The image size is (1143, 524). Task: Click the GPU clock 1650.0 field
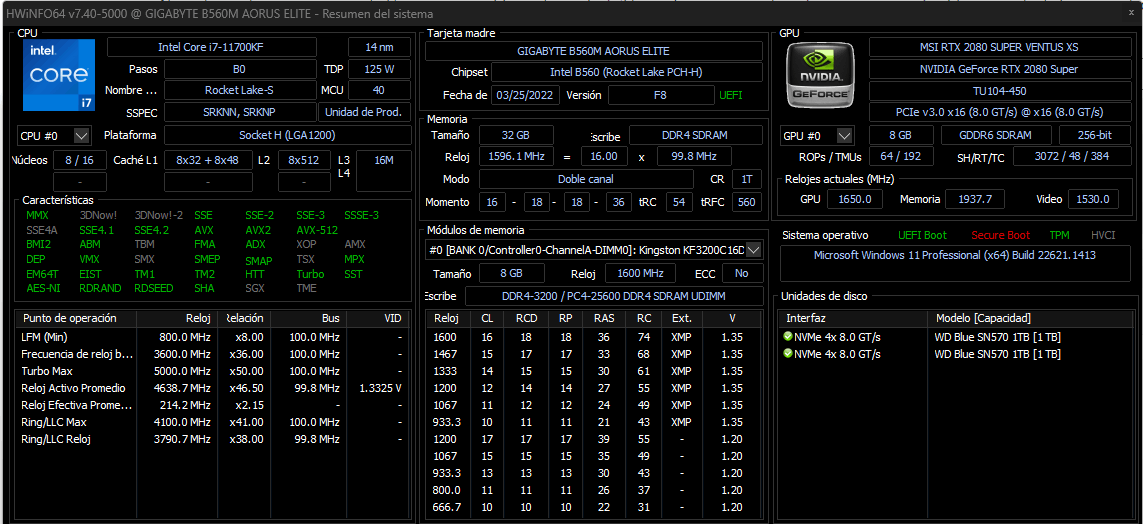coord(855,199)
